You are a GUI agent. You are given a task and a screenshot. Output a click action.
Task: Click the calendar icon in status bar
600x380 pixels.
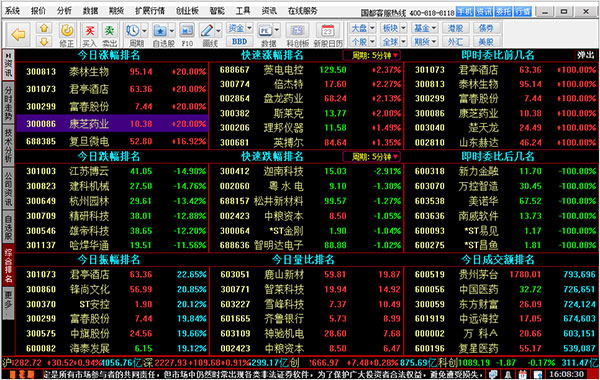(522, 374)
